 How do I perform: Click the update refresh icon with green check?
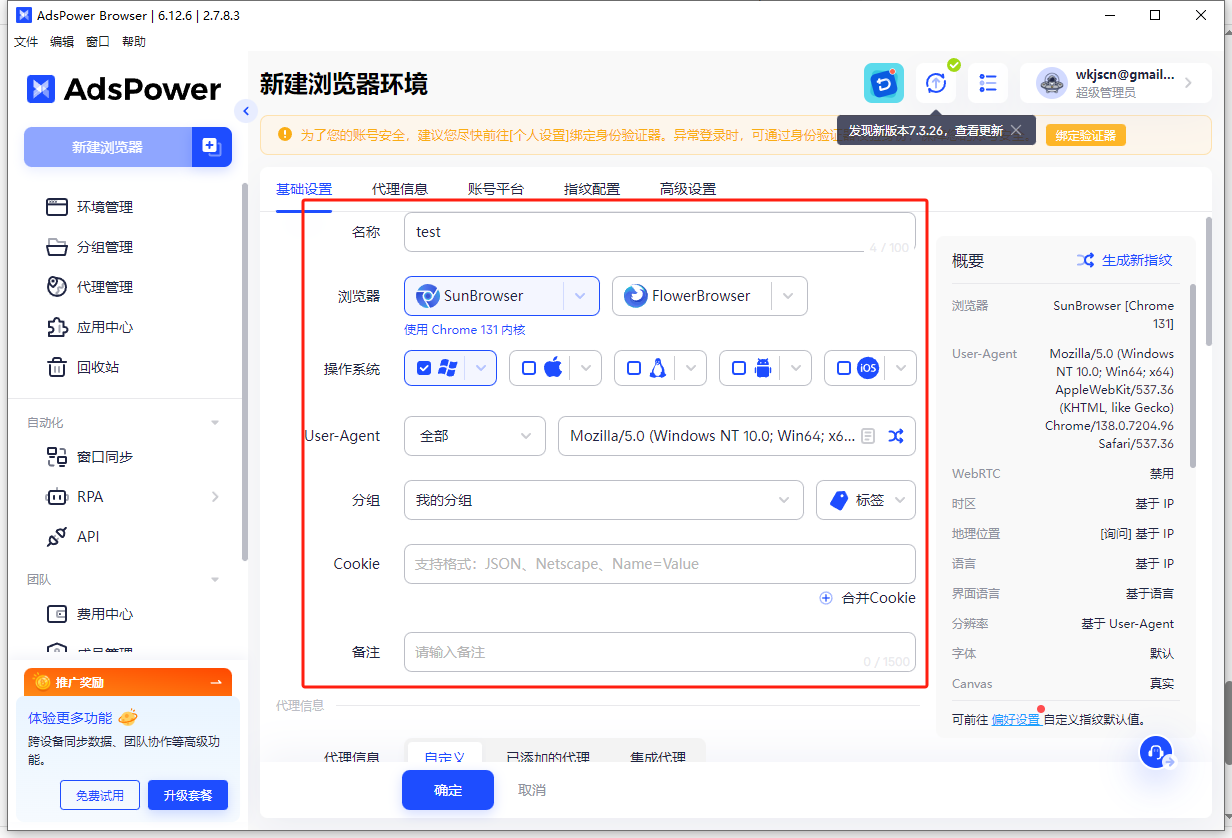(936, 83)
